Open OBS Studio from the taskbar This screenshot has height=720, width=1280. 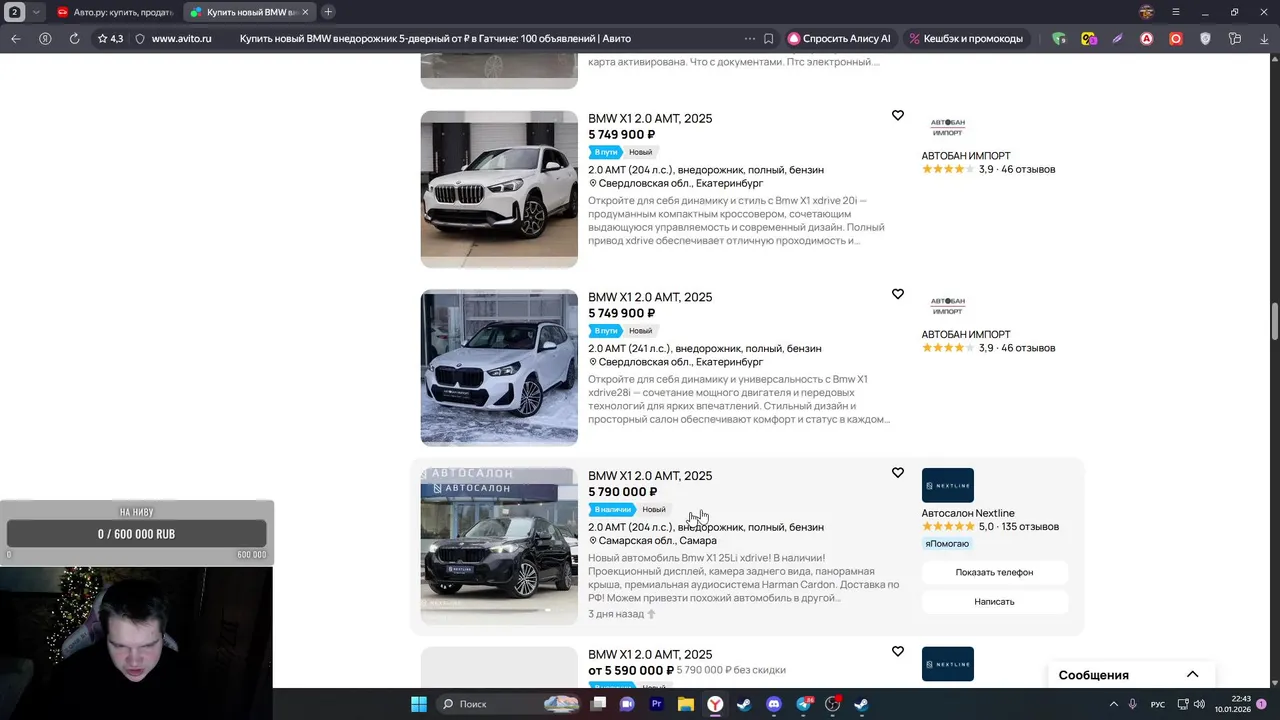(x=833, y=704)
